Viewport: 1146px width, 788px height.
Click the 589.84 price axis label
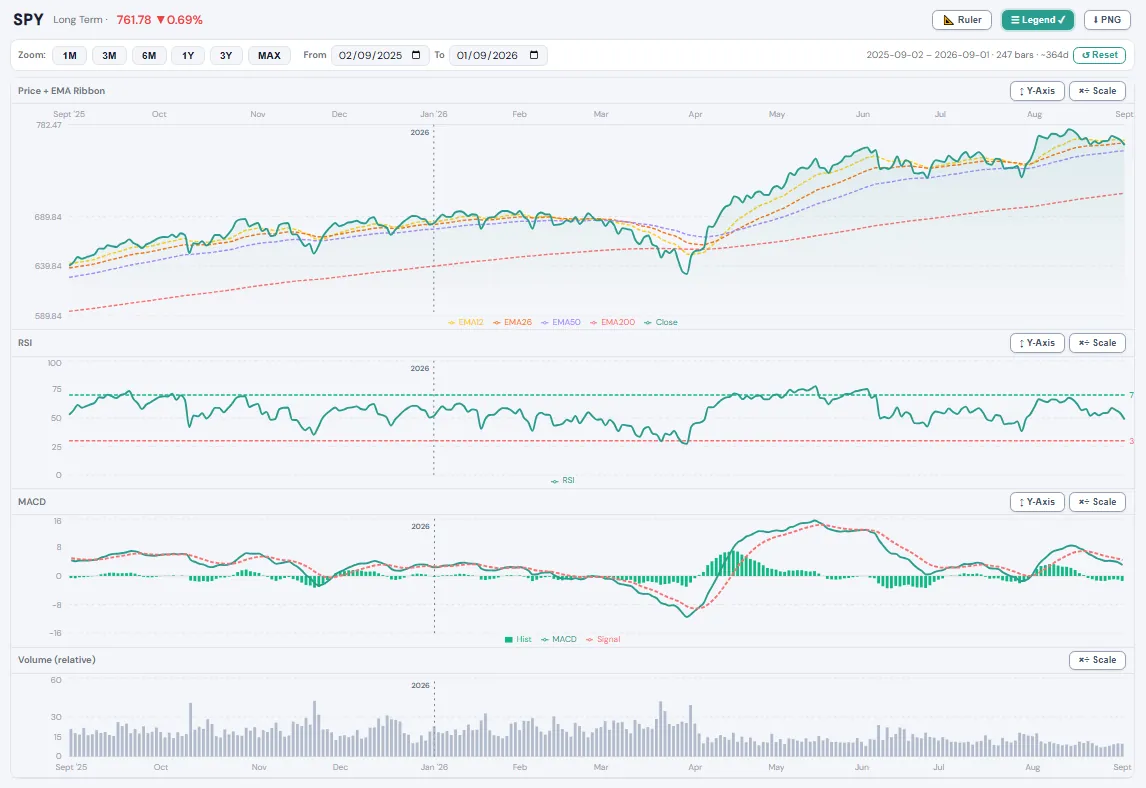(x=49, y=316)
